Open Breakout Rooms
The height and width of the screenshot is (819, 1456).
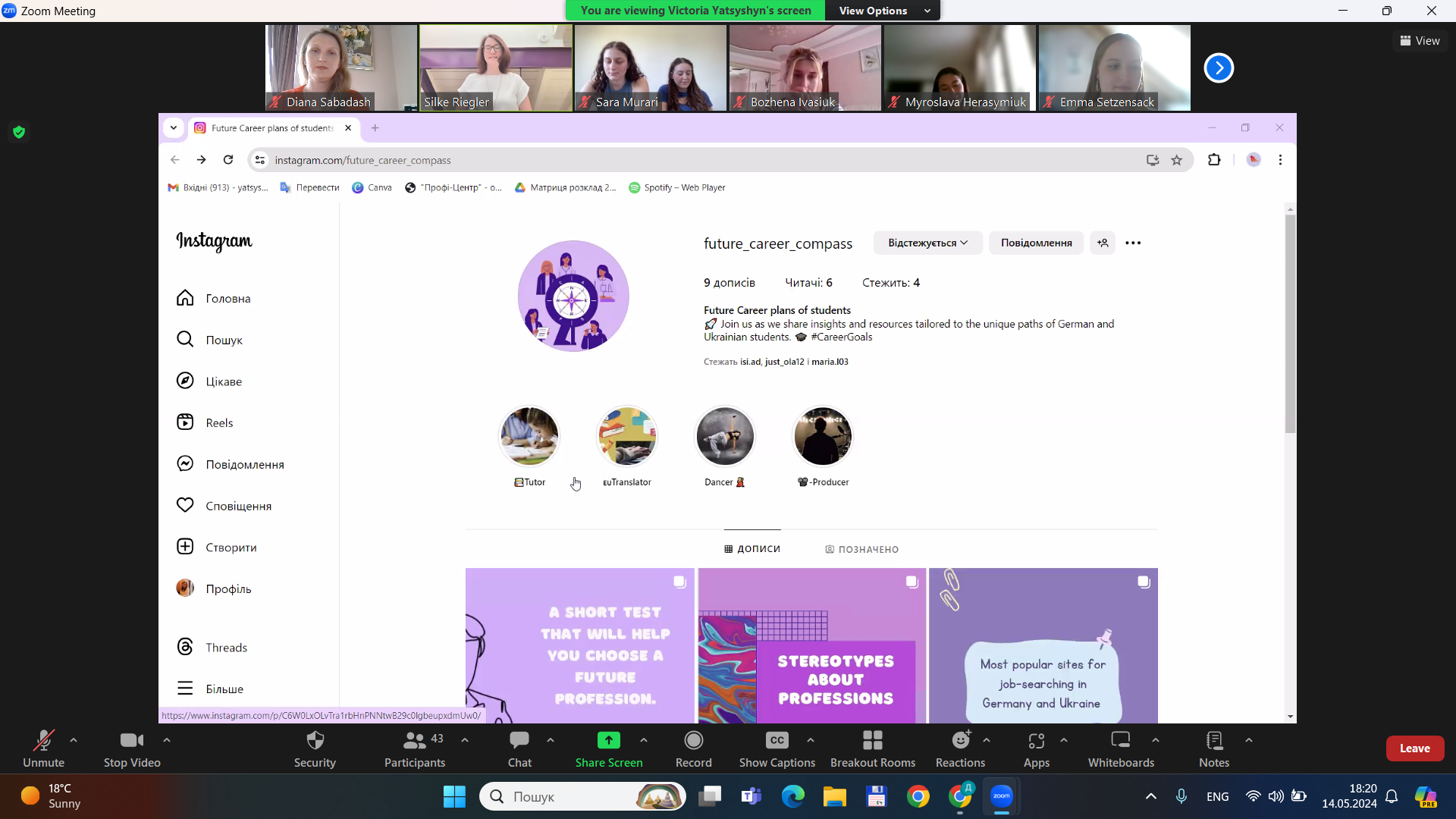872,740
